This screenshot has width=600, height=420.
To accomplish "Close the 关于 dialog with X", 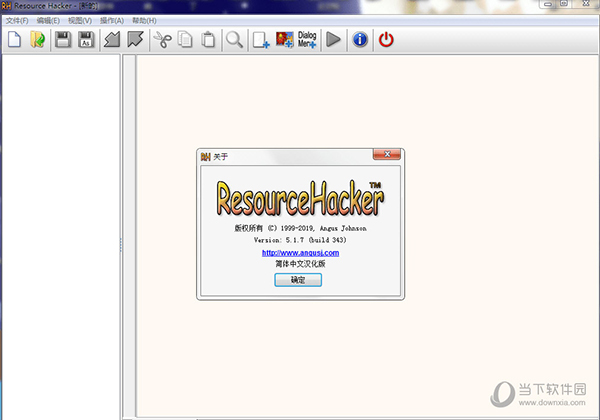I will (x=387, y=154).
